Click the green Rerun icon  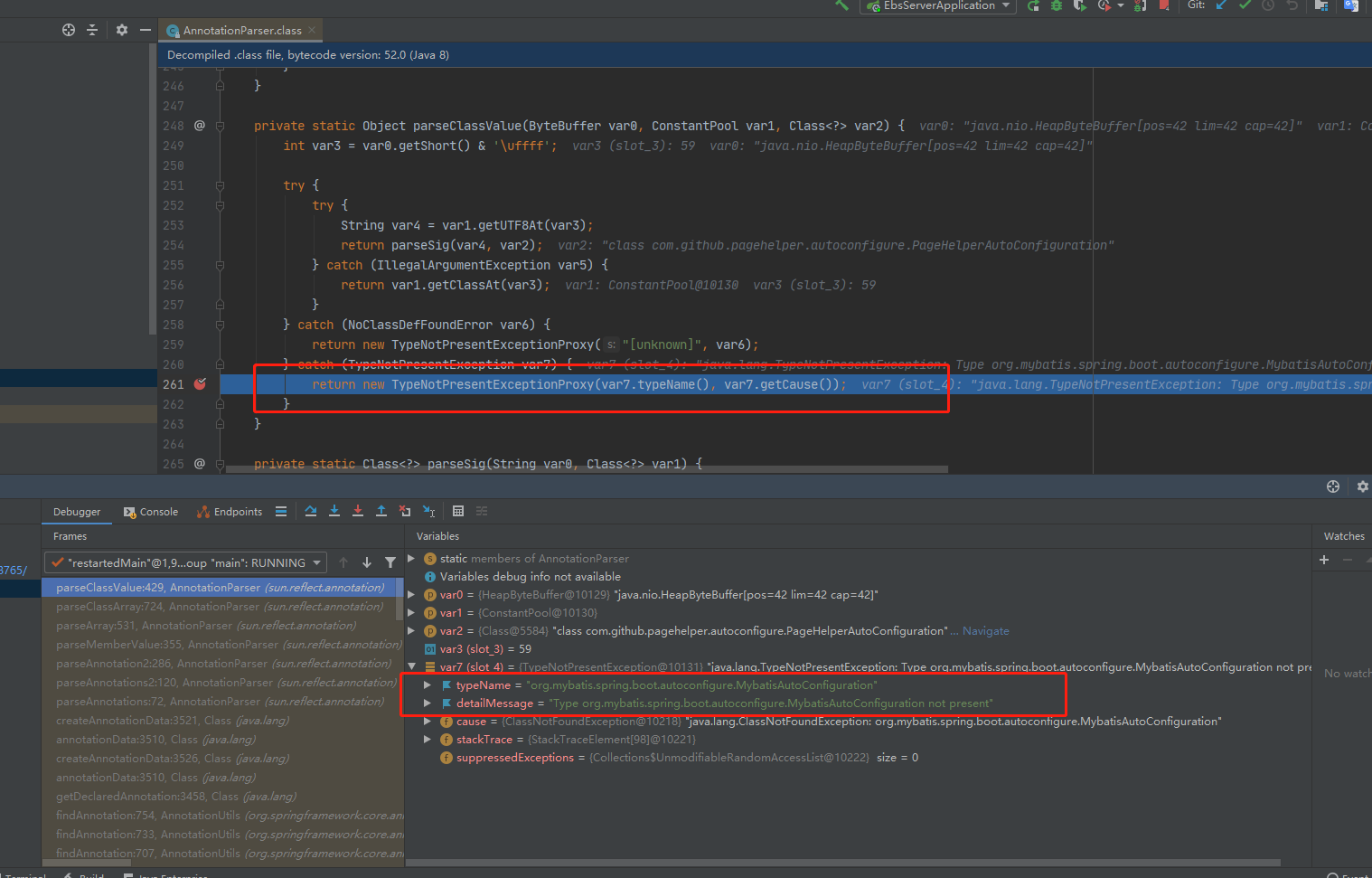(x=1033, y=5)
